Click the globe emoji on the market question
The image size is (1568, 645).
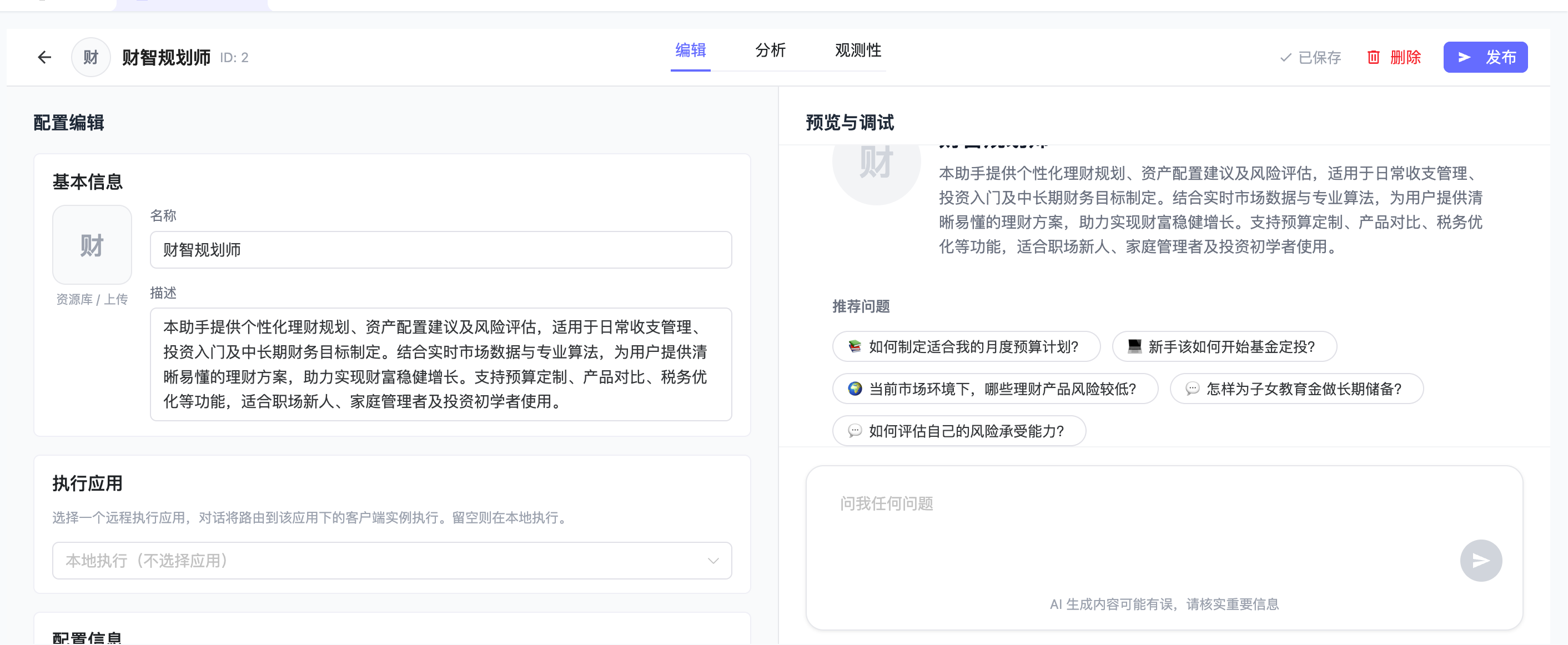[x=855, y=388]
